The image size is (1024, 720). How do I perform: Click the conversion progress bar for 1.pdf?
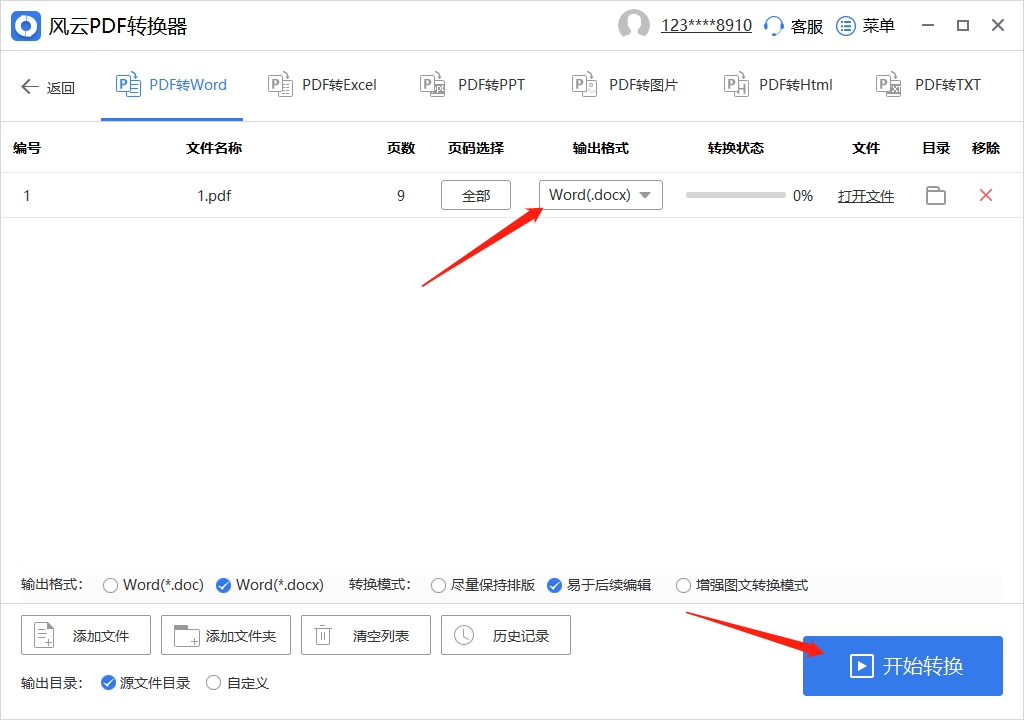pyautogui.click(x=735, y=196)
